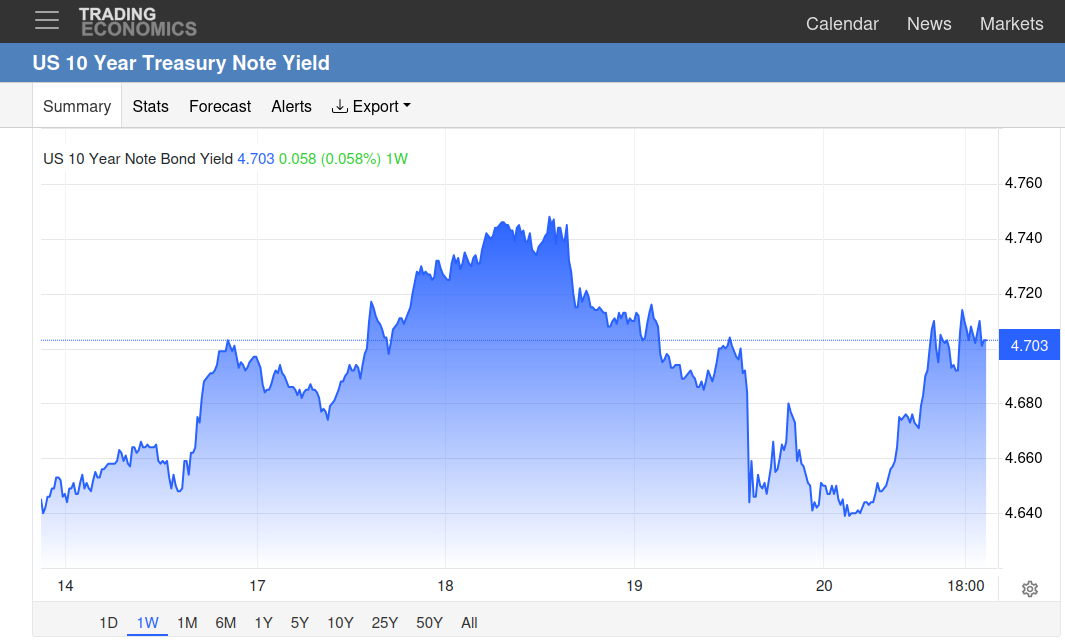Select the Summary tab
Viewport: 1065px width, 643px height.
pyautogui.click(x=77, y=106)
